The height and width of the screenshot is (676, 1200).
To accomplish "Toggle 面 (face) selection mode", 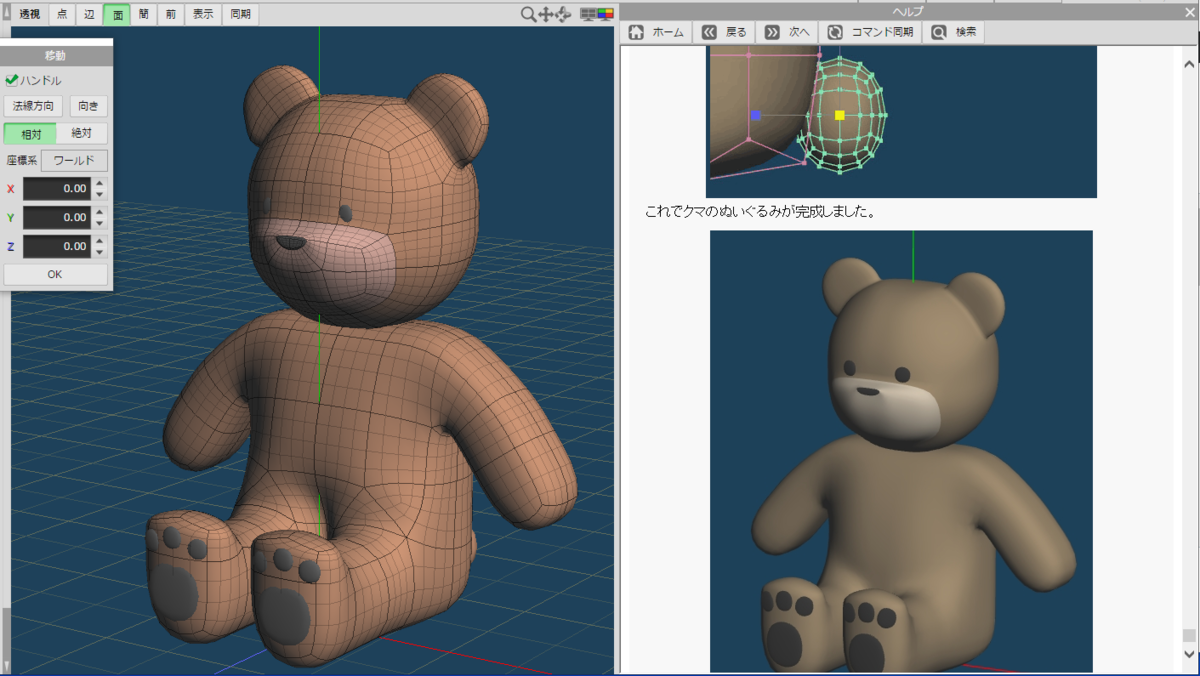I will [117, 14].
